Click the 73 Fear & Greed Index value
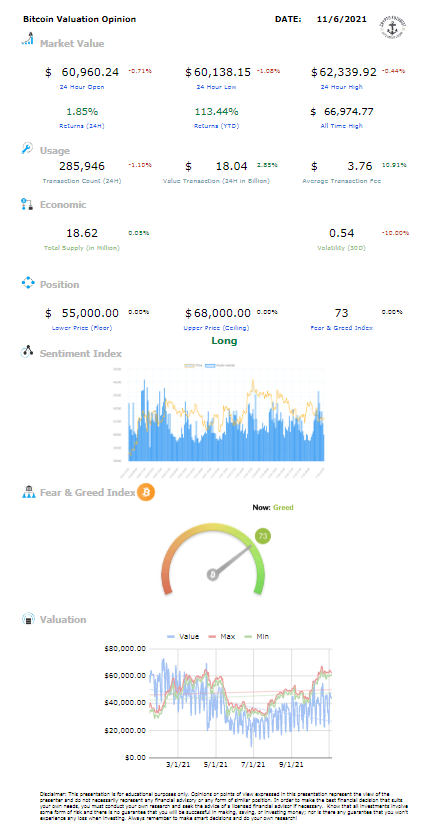The width and height of the screenshot is (446, 839). coord(342,313)
